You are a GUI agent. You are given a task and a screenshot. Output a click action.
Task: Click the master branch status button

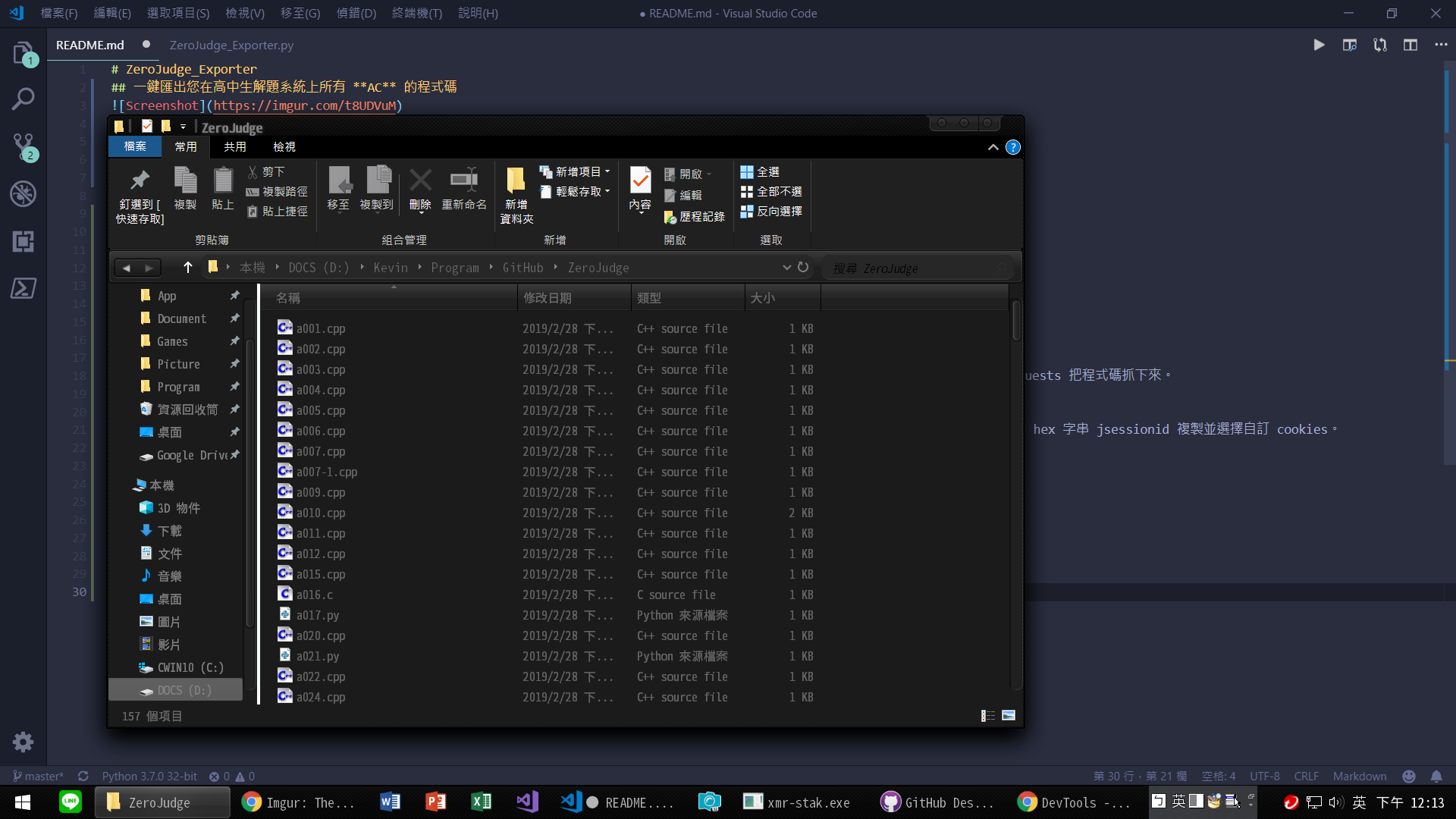pos(38,776)
